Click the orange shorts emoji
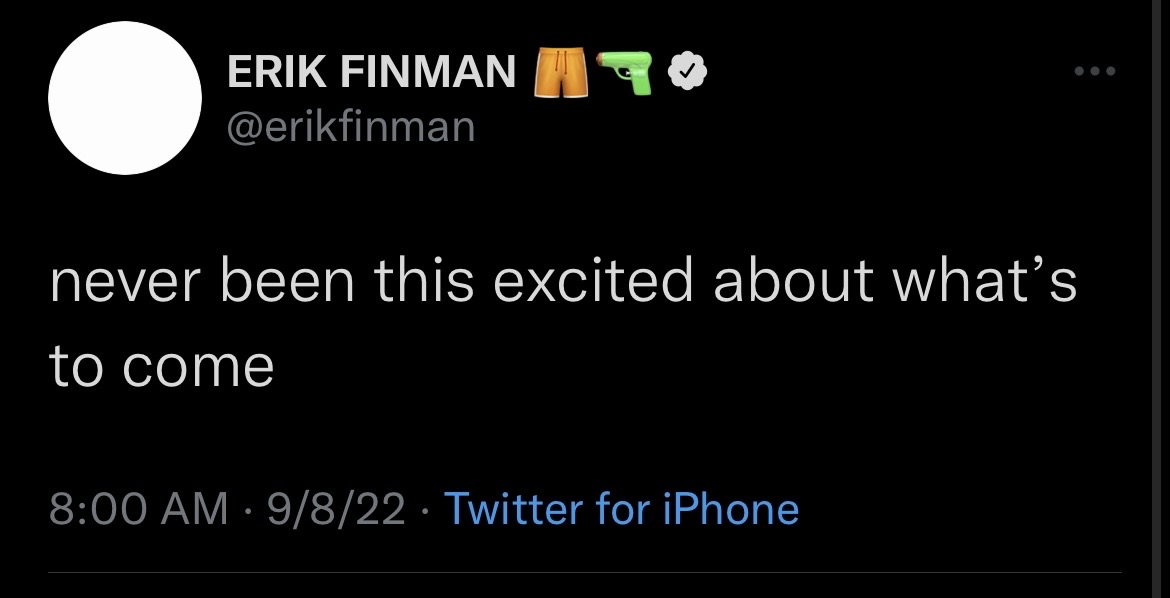This screenshot has width=1170, height=598. click(560, 74)
